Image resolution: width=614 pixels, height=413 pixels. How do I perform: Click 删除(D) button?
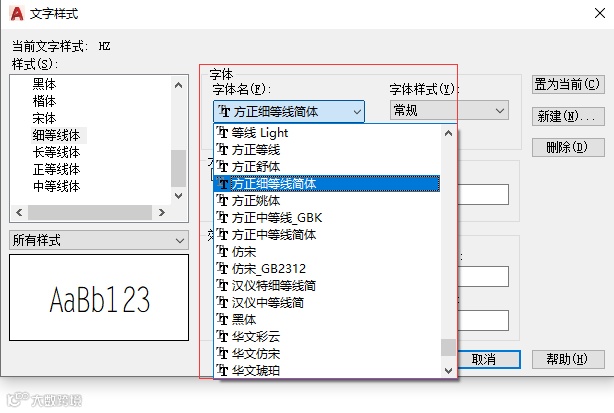point(568,148)
